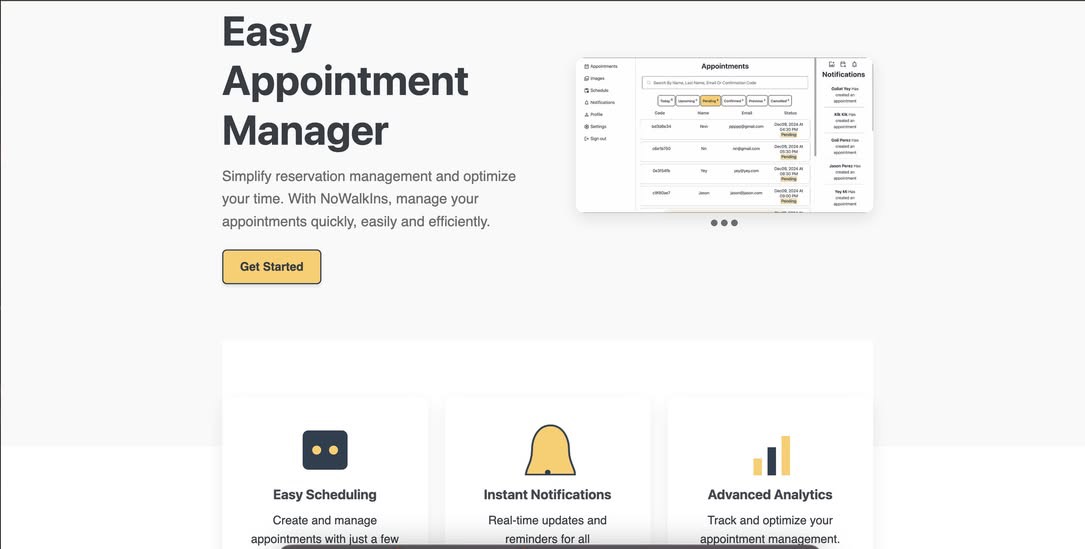
Task: Open Notifications in the preview sidebar
Action: [x=599, y=102]
